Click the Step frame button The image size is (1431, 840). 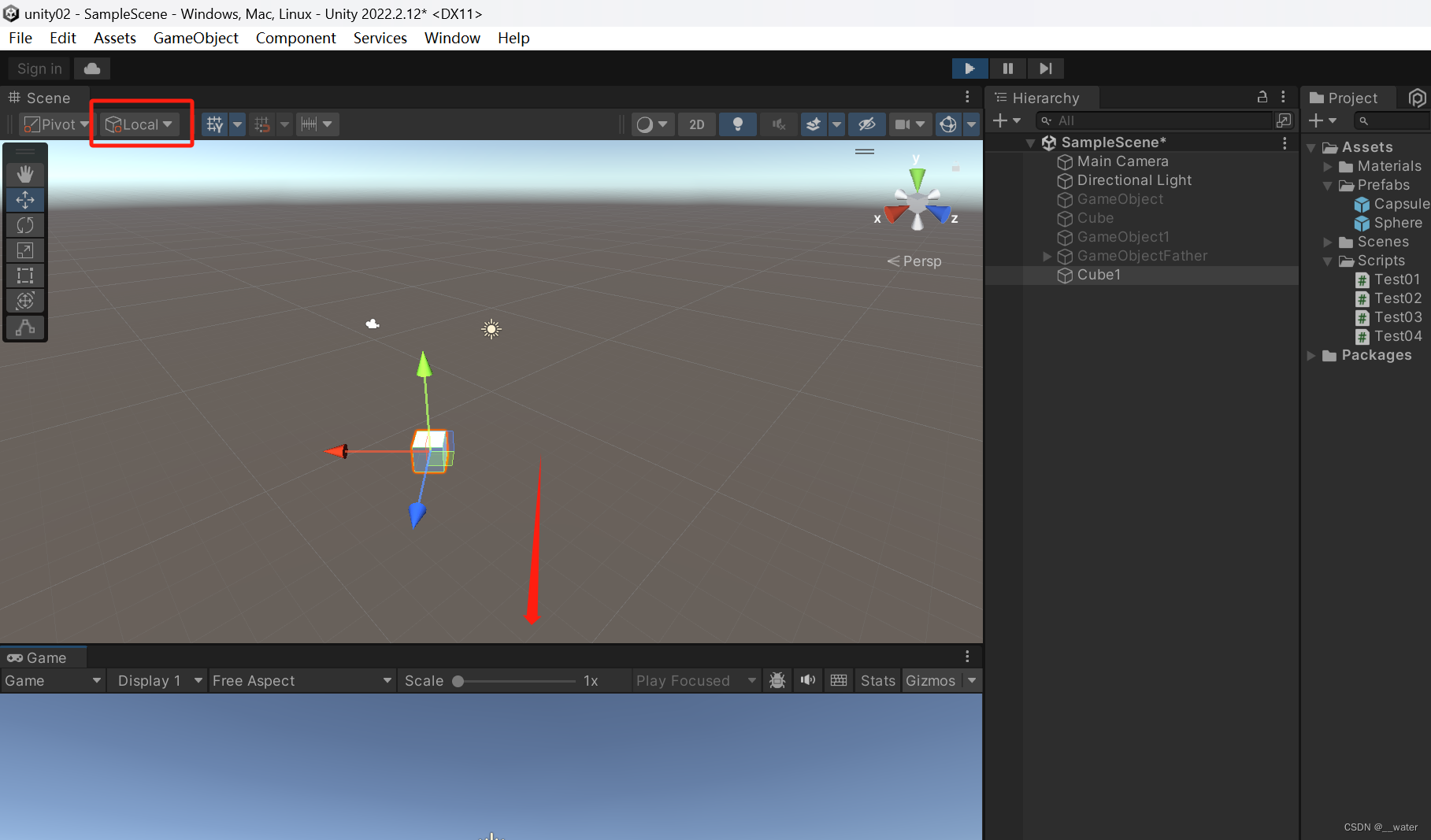pyautogui.click(x=1045, y=68)
